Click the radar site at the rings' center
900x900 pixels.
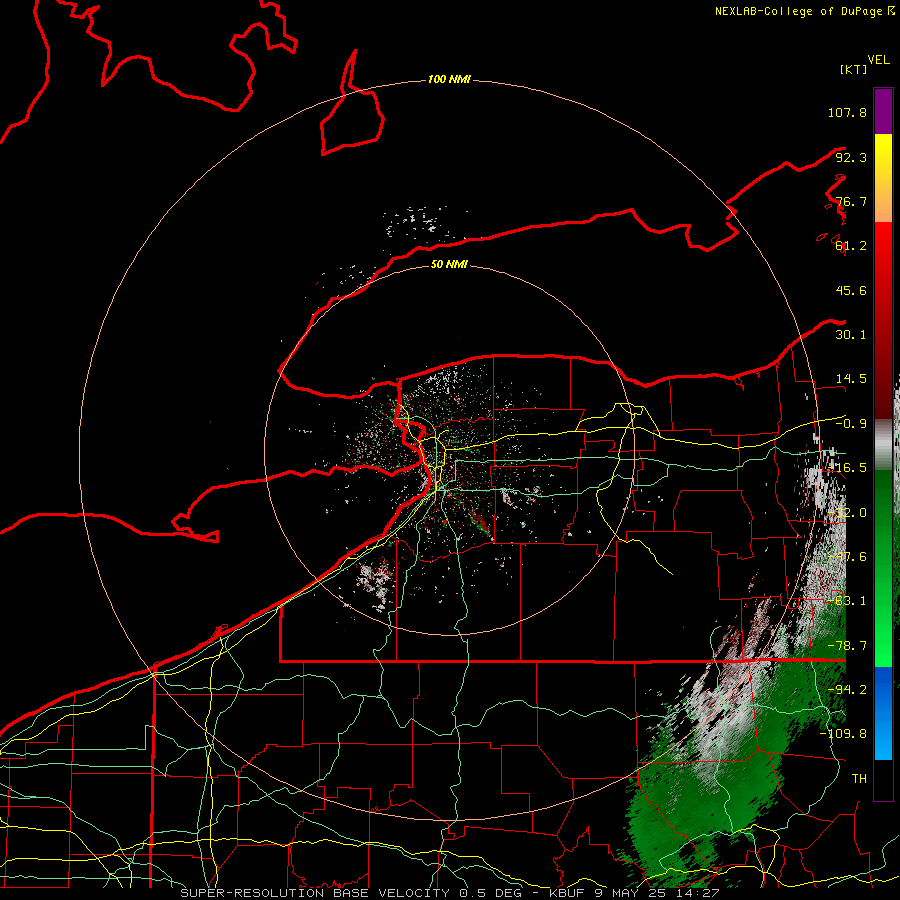[449, 451]
